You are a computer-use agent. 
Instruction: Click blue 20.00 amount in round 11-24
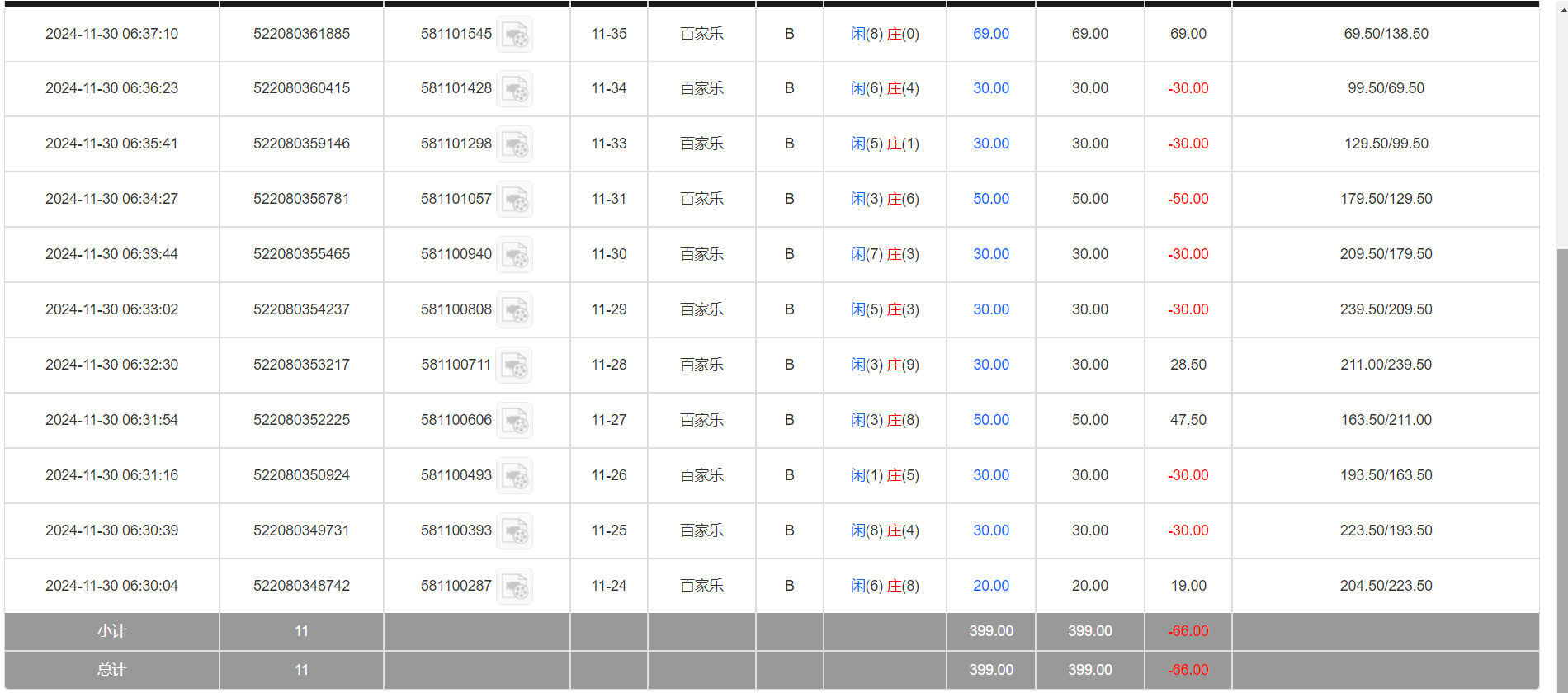[990, 586]
